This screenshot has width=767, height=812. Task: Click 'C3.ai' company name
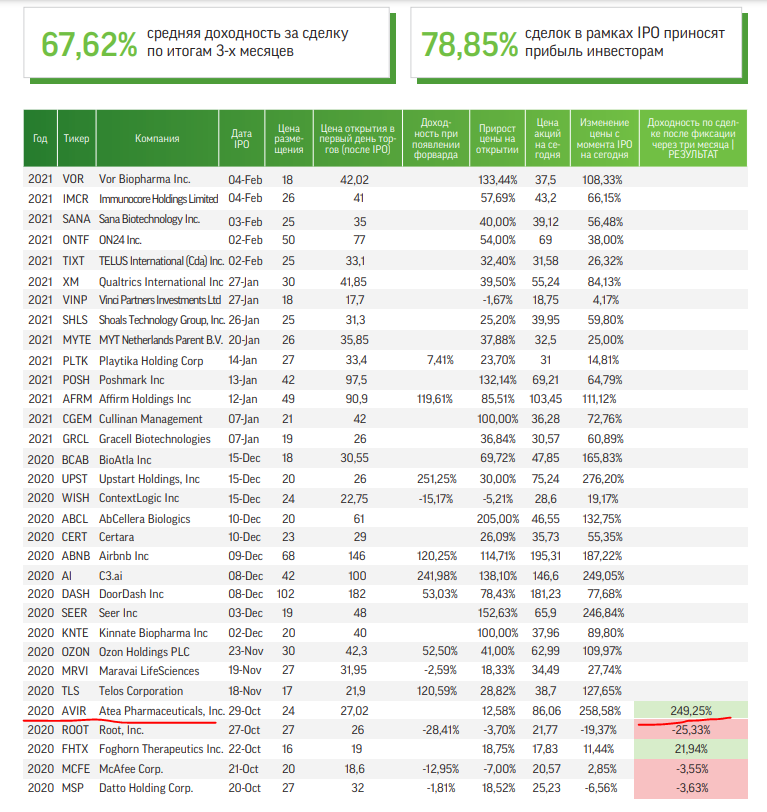click(x=111, y=576)
